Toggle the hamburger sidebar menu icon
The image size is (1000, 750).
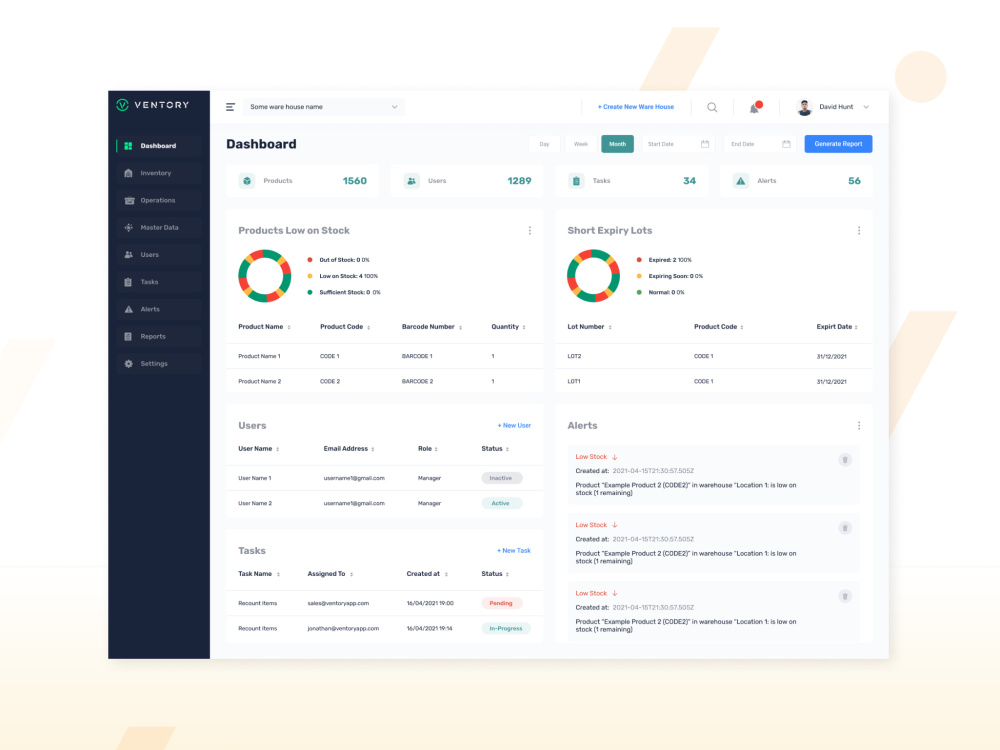[230, 107]
